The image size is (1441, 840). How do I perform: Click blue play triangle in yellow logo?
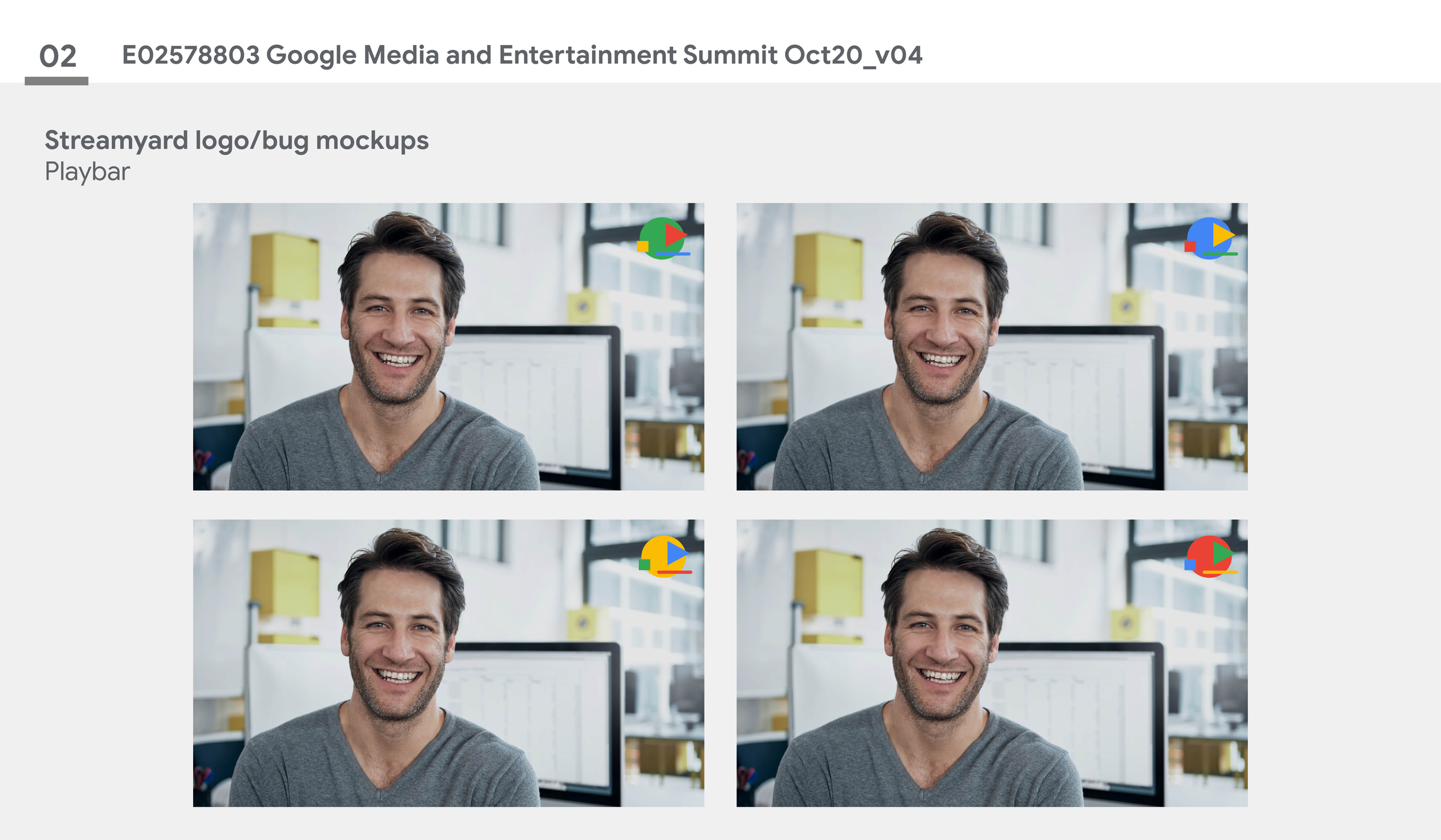coord(675,554)
